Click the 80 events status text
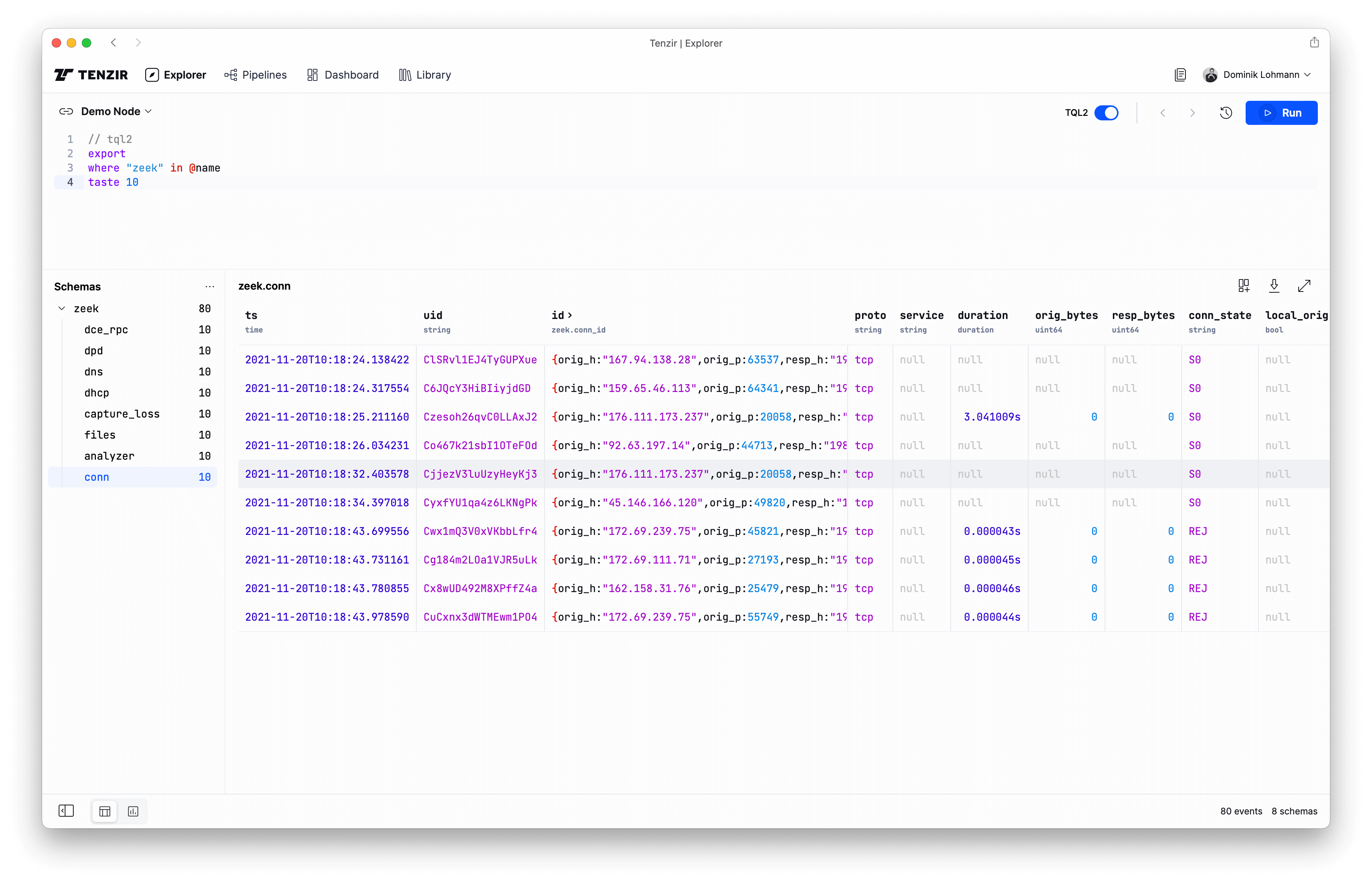Viewport: 1372px width, 884px height. click(1241, 811)
